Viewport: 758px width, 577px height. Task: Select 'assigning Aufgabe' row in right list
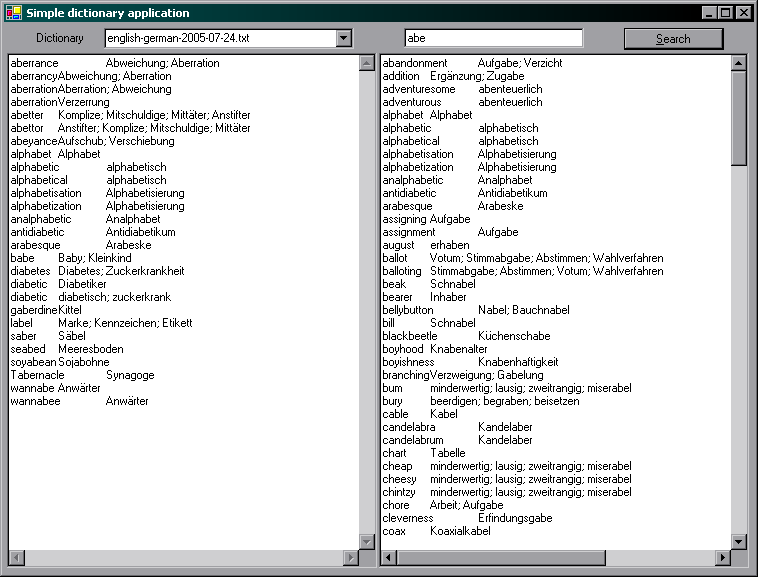tap(426, 219)
